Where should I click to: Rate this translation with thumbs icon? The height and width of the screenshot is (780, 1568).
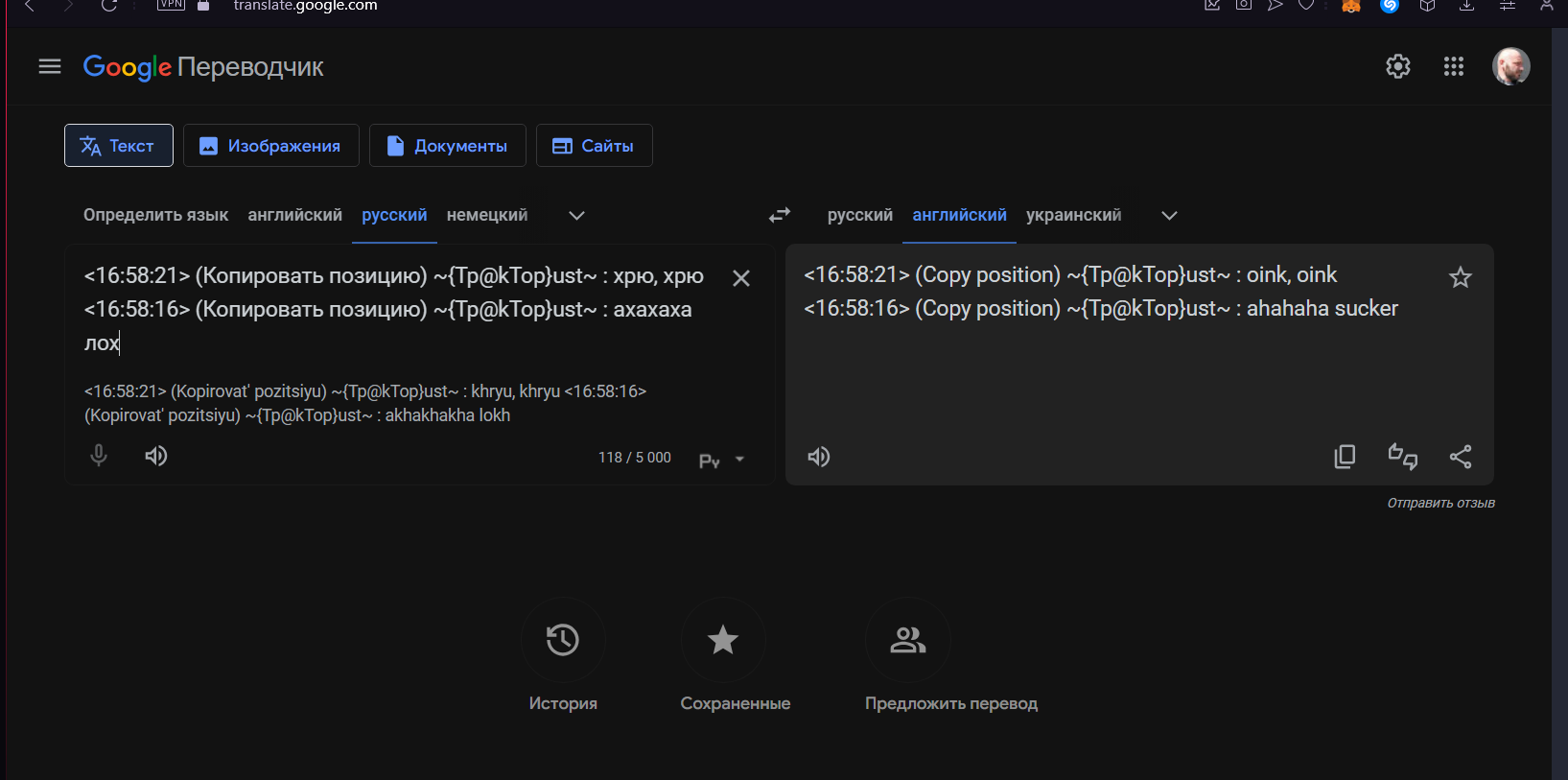[1402, 457]
